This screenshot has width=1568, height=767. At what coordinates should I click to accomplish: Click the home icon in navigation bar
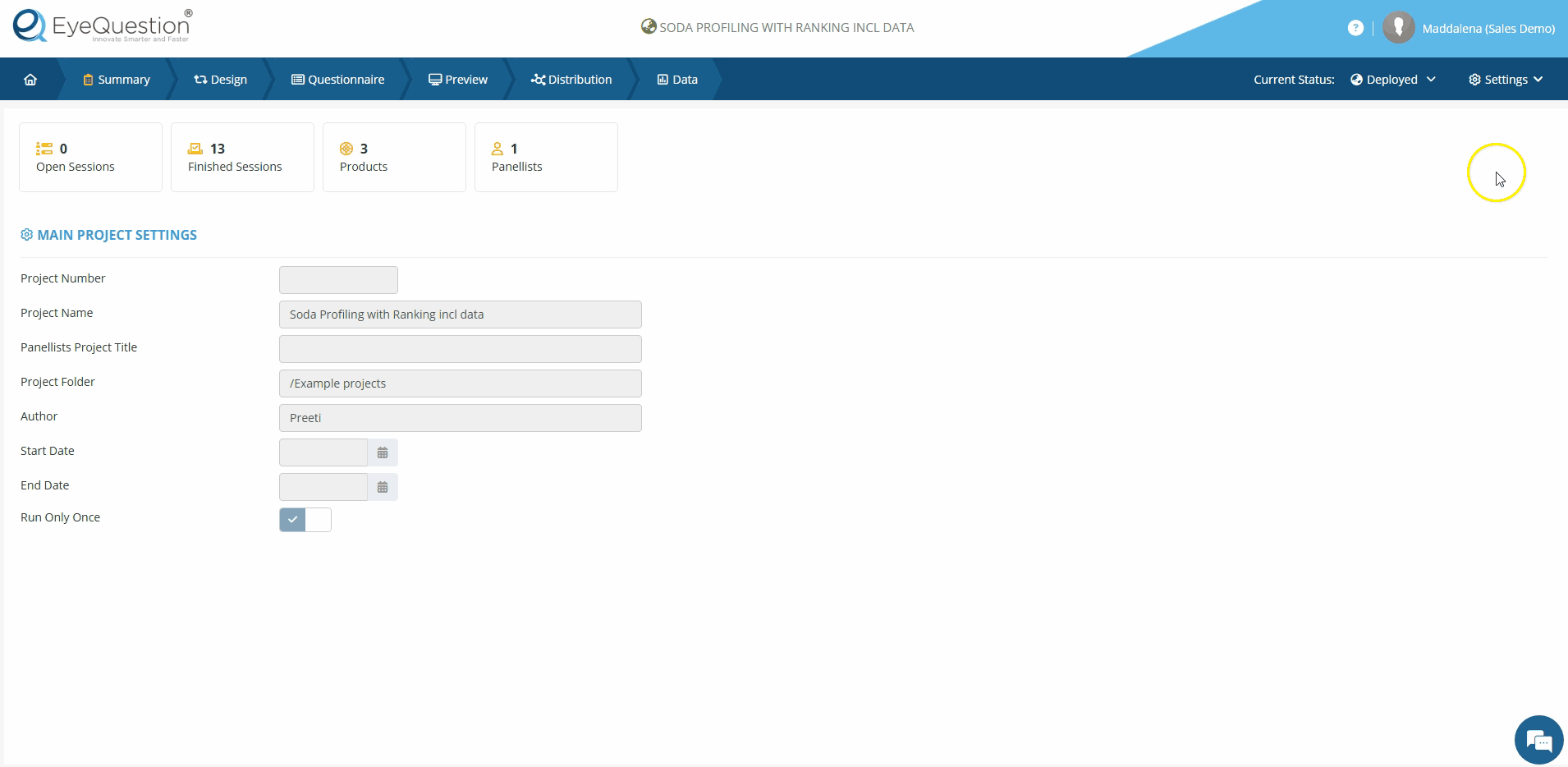pyautogui.click(x=30, y=80)
